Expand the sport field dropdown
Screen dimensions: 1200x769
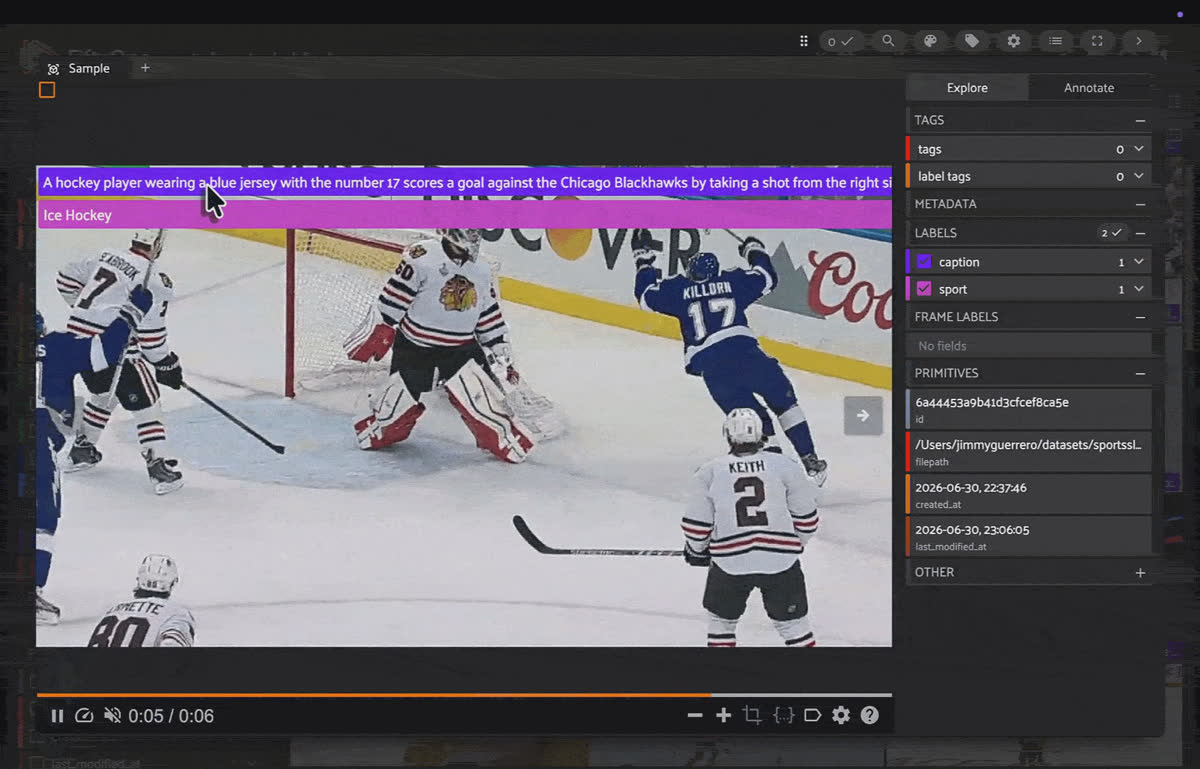point(1139,289)
